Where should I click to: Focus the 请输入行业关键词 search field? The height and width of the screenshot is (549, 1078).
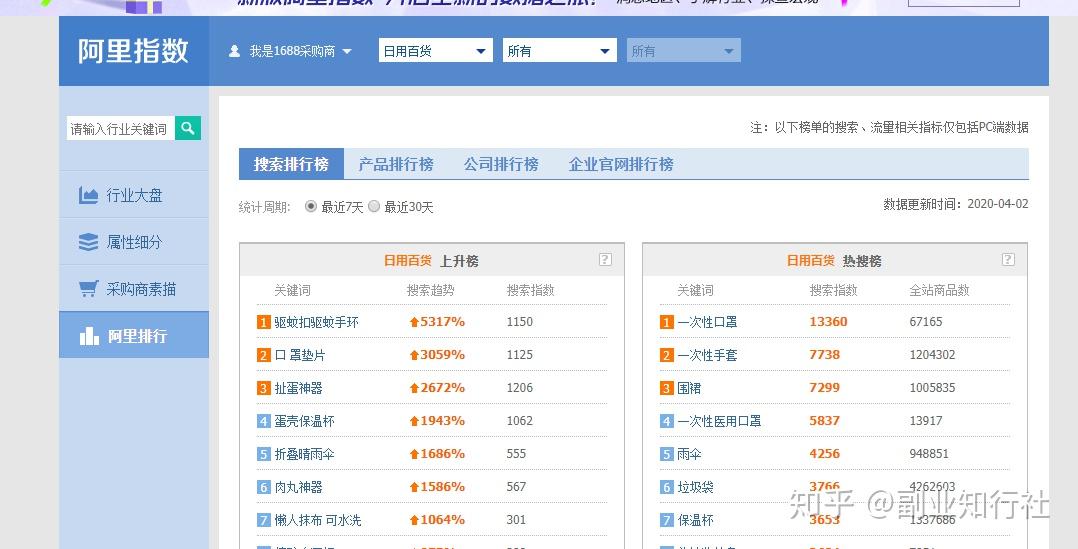tap(121, 128)
